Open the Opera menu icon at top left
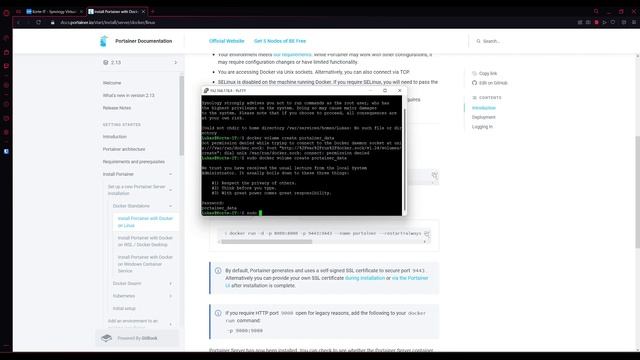Screen dimensions: 640x360 pos(6,13)
